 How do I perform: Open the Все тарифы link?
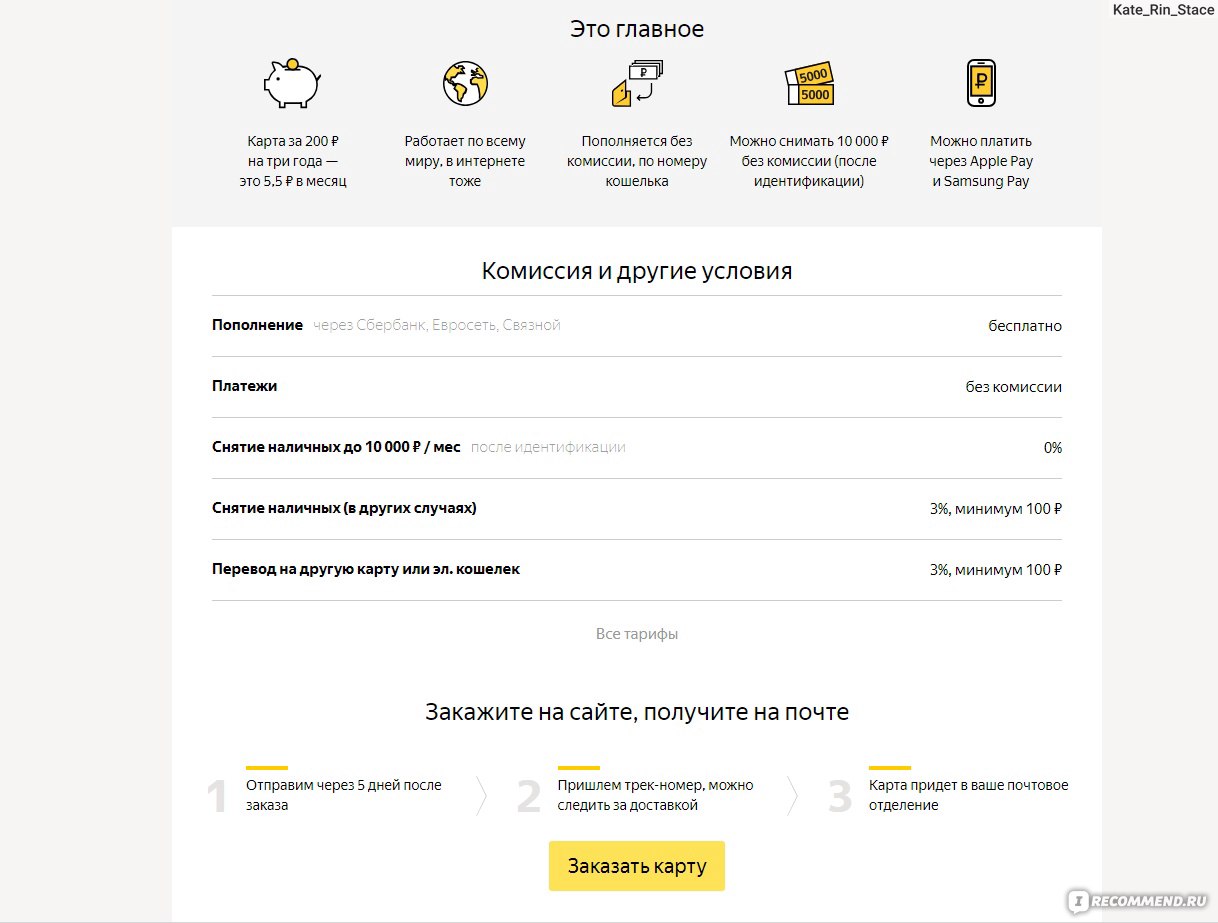tap(637, 634)
